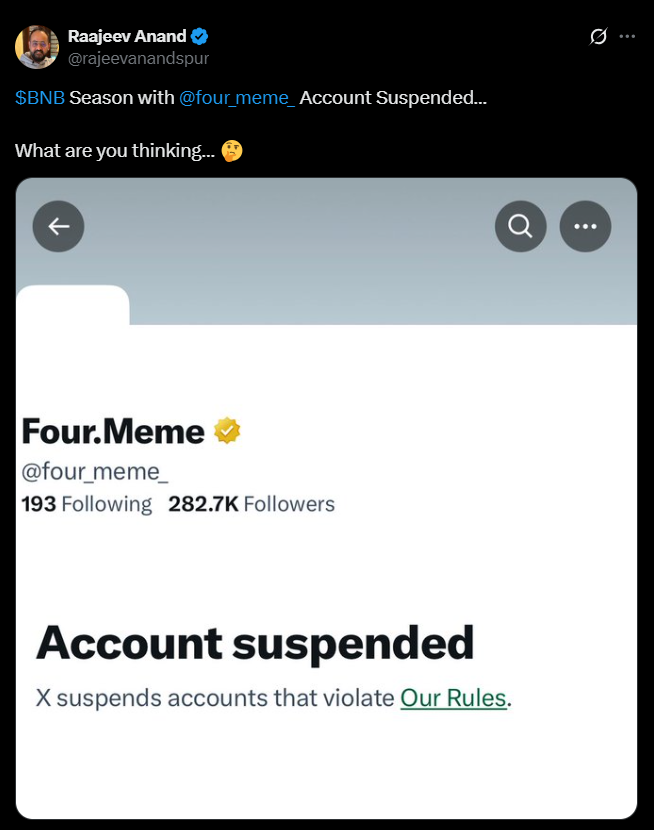Click the blank profile photo placeholder
Viewport: 654px width, 830px height.
pyautogui.click(x=73, y=306)
